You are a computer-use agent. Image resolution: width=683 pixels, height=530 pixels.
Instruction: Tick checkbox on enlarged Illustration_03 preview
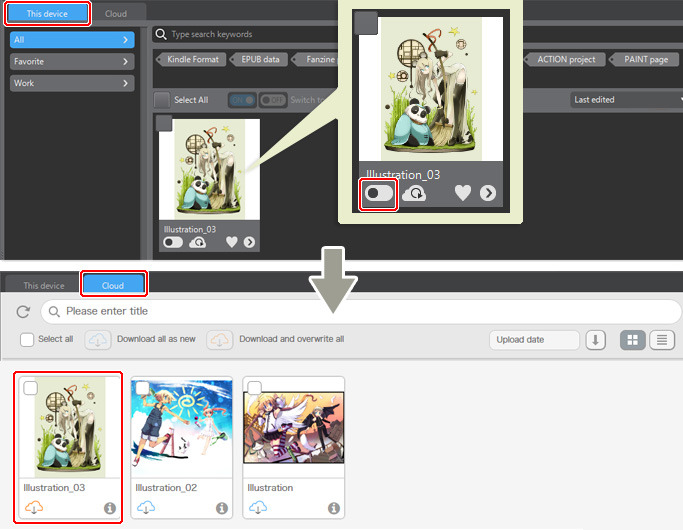[366, 23]
